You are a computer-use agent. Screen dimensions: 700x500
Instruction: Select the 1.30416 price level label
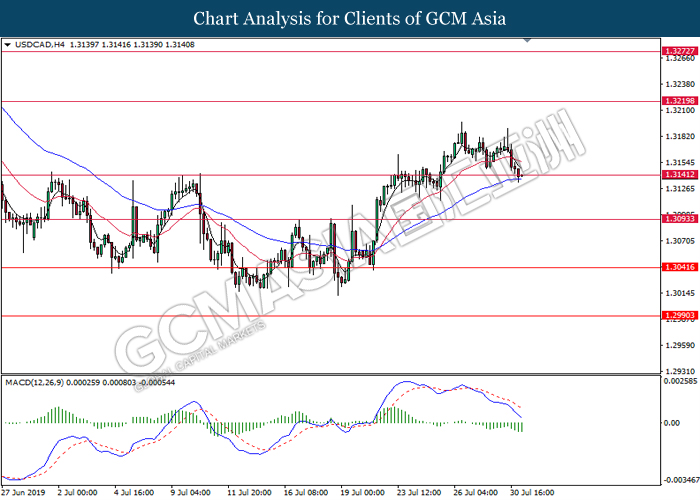pyautogui.click(x=680, y=267)
